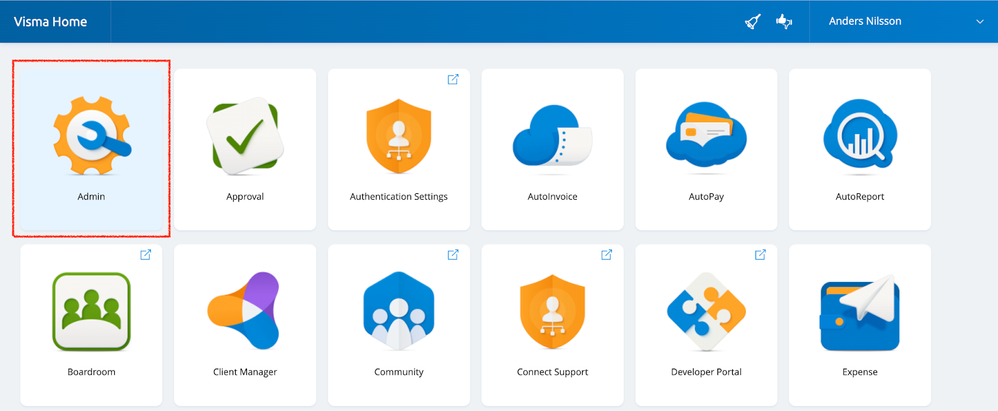998x411 pixels.
Task: Launch the AutoPay cloud card icon
Action: [x=706, y=134]
